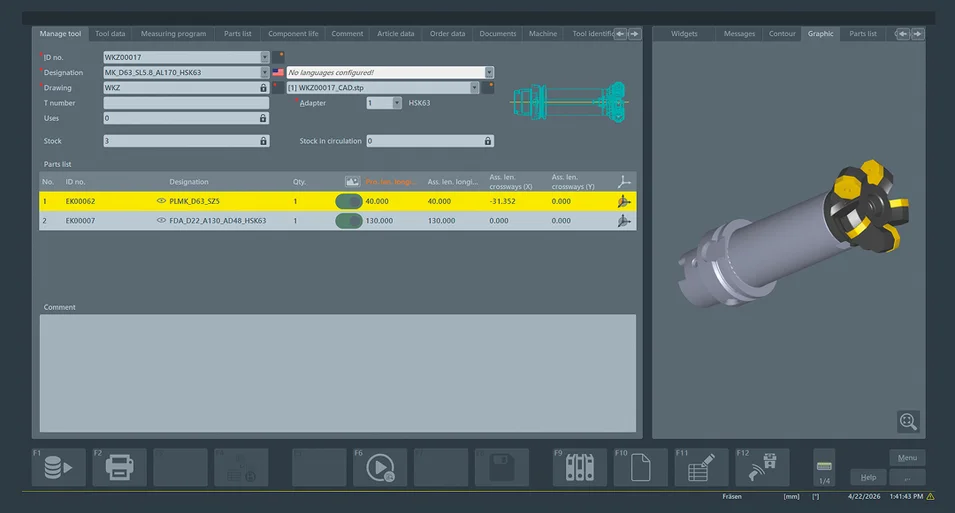Screen dimensions: 955x513
Task: Click the F1 database icon button
Action: pyautogui.click(x=58, y=467)
